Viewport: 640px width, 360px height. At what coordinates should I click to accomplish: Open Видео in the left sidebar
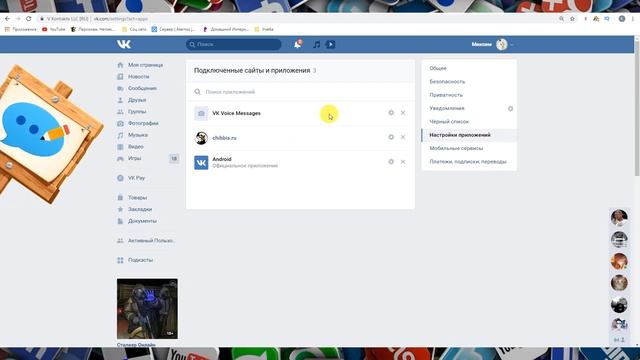coord(136,147)
